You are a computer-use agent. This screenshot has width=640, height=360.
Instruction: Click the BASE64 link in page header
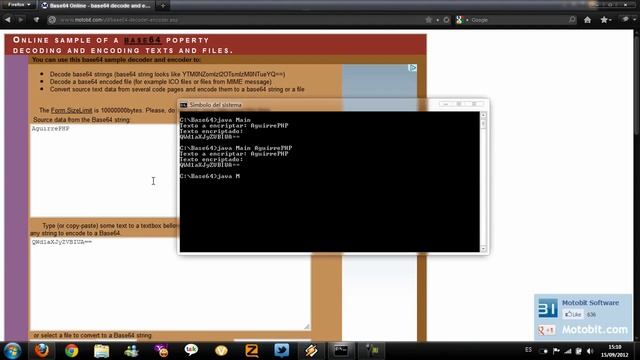pyautogui.click(x=142, y=40)
